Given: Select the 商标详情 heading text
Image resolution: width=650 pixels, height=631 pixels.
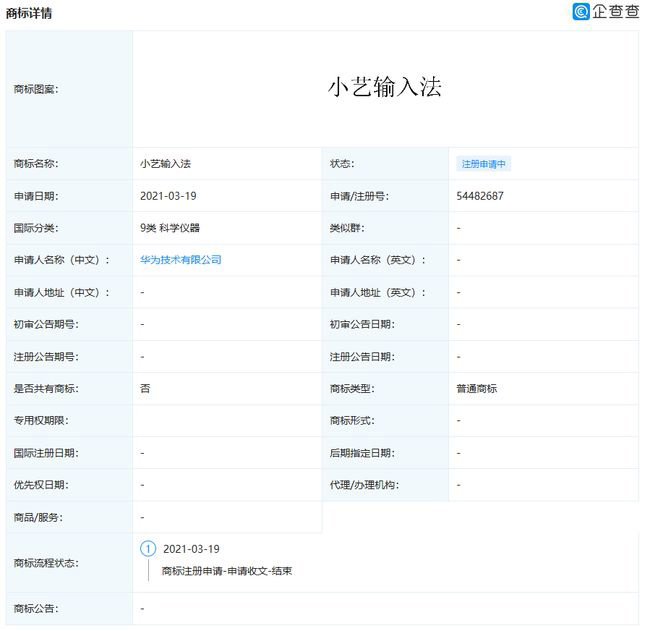Looking at the screenshot, I should pyautogui.click(x=29, y=13).
